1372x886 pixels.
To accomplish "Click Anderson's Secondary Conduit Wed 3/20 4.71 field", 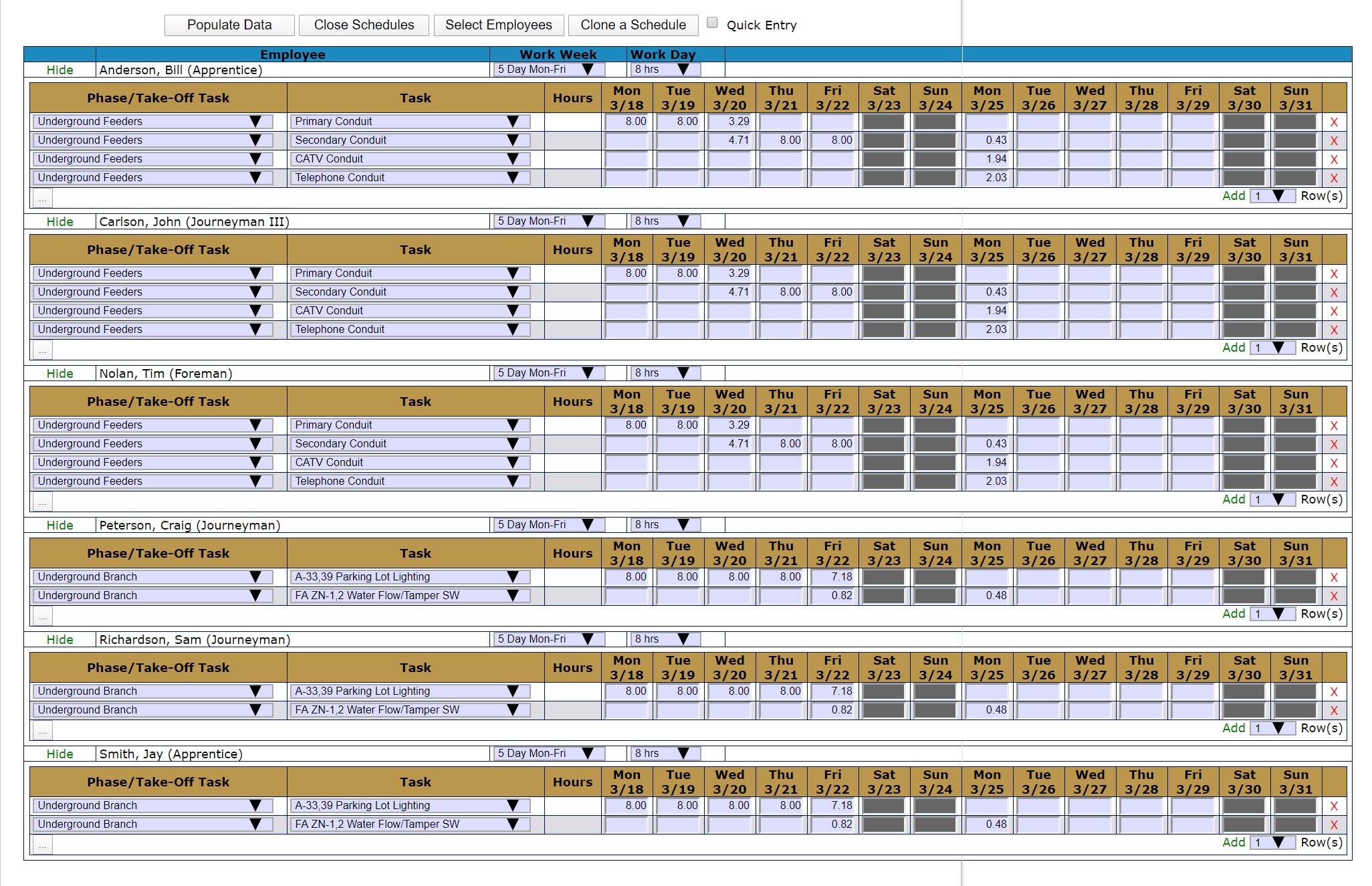I will [x=729, y=140].
